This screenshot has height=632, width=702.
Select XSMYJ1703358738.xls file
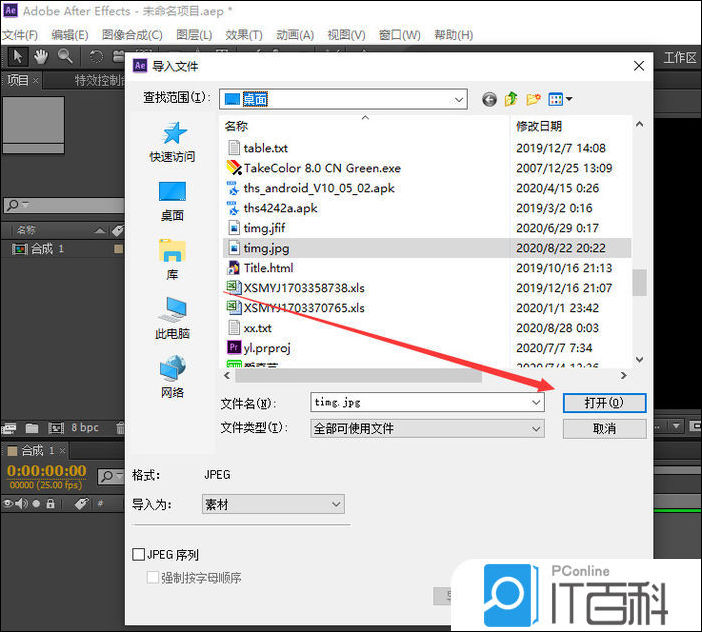pyautogui.click(x=295, y=288)
